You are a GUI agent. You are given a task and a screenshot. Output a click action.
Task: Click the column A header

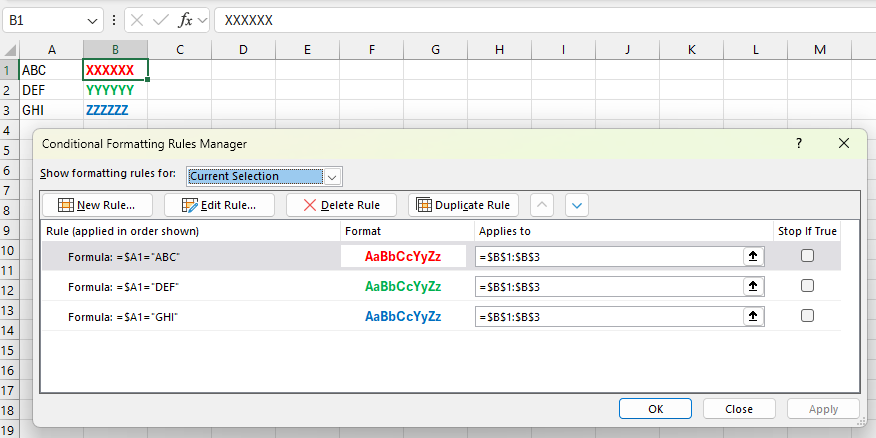click(51, 50)
